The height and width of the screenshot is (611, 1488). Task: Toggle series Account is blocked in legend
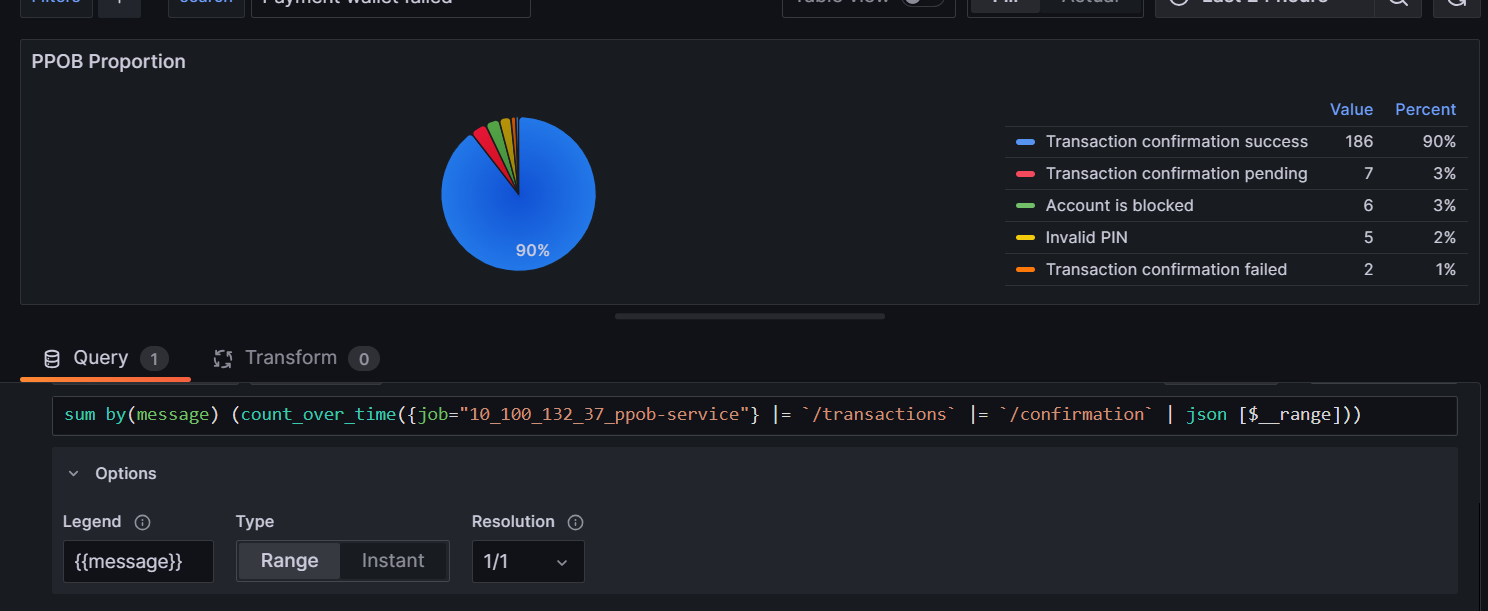click(1119, 206)
